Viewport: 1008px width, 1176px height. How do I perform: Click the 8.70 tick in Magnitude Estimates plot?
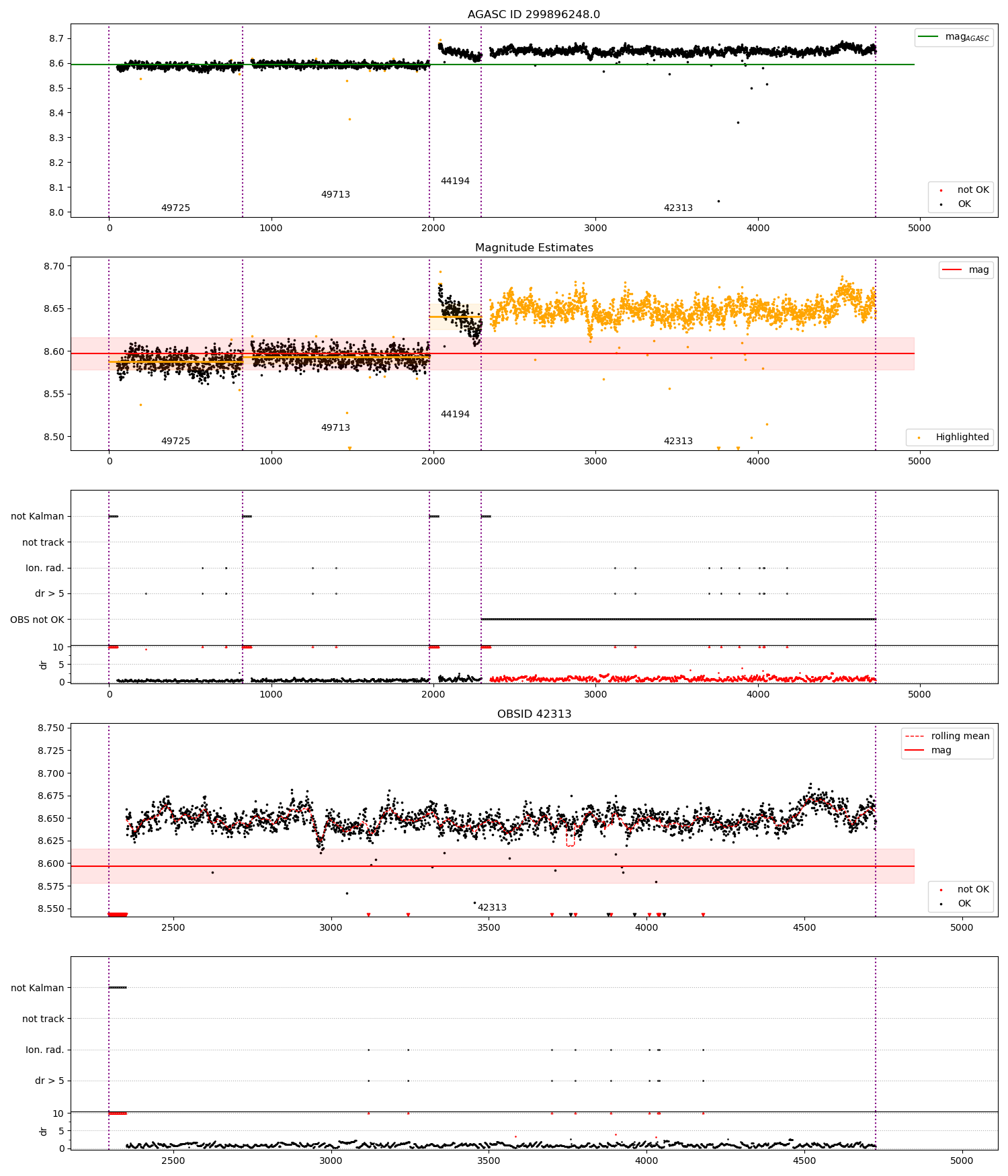click(x=53, y=266)
